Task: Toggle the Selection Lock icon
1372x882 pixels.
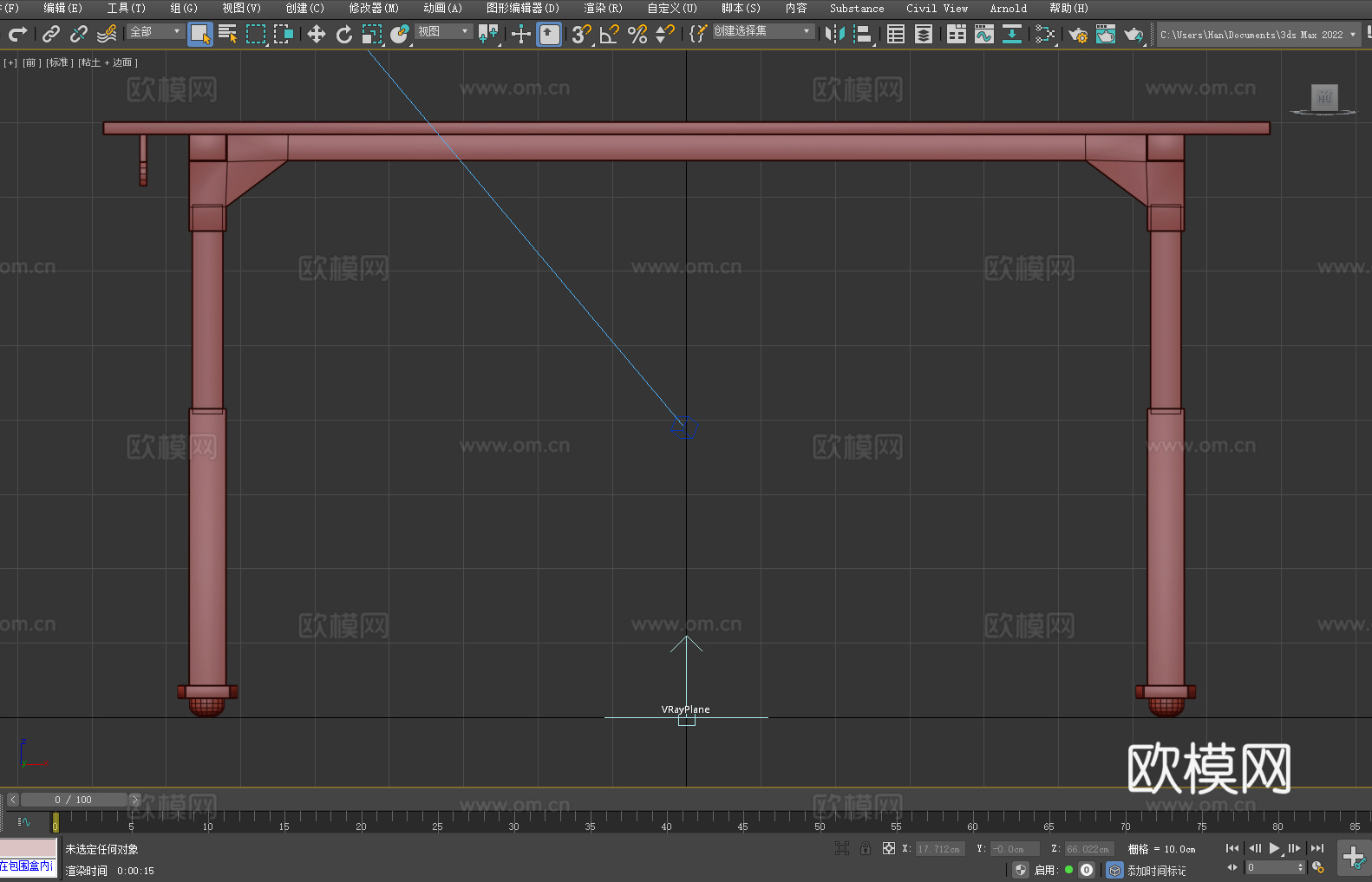Action: pyautogui.click(x=866, y=848)
